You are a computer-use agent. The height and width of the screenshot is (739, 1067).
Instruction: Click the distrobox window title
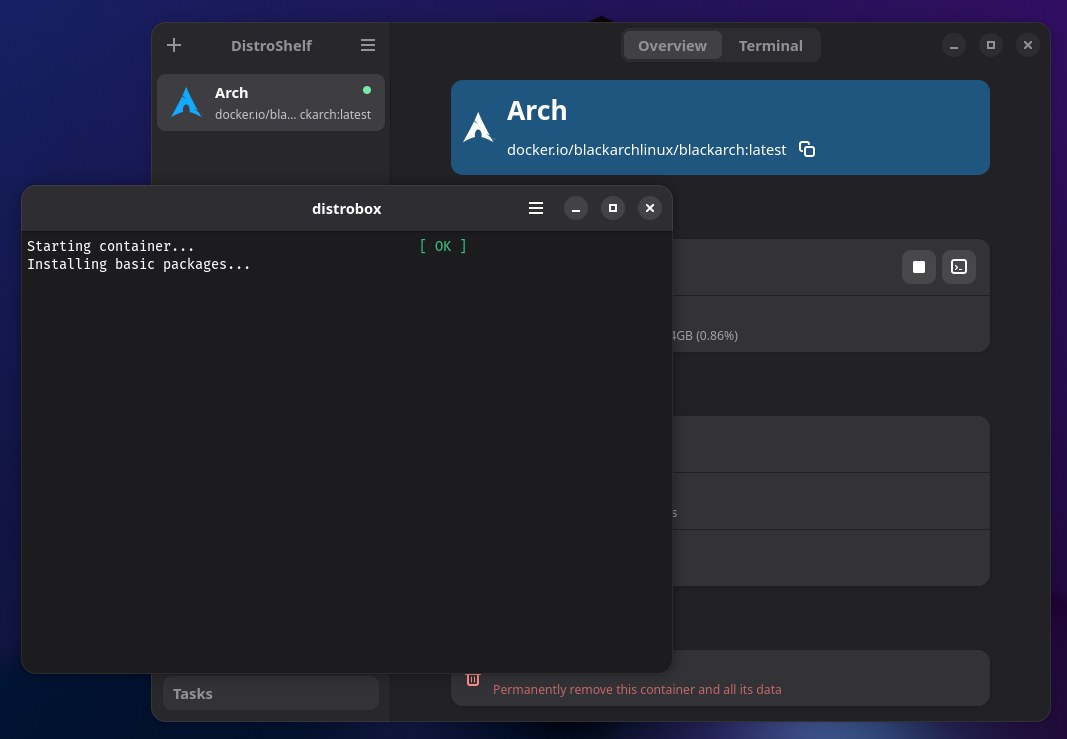(x=346, y=209)
